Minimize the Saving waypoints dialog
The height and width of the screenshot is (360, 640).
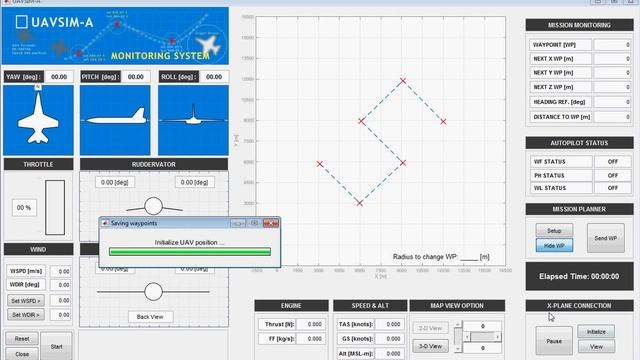pyautogui.click(x=238, y=223)
